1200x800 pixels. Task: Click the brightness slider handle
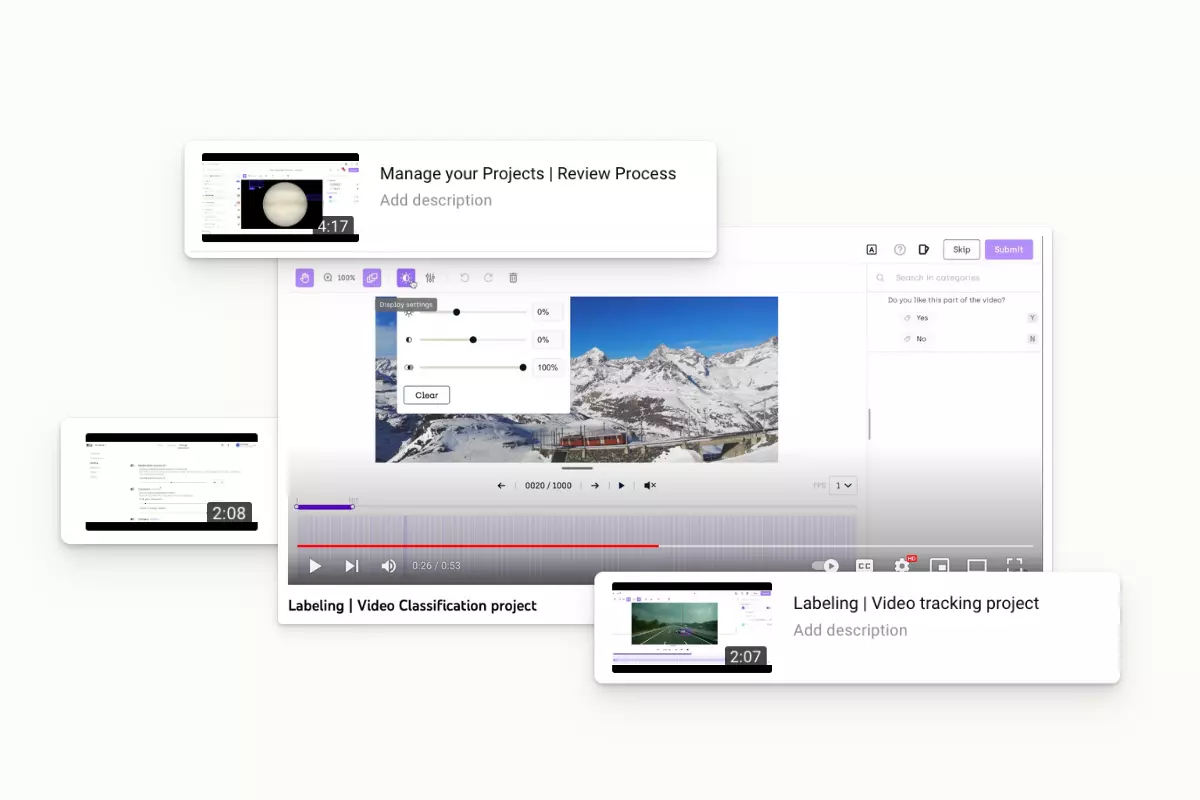coord(456,312)
